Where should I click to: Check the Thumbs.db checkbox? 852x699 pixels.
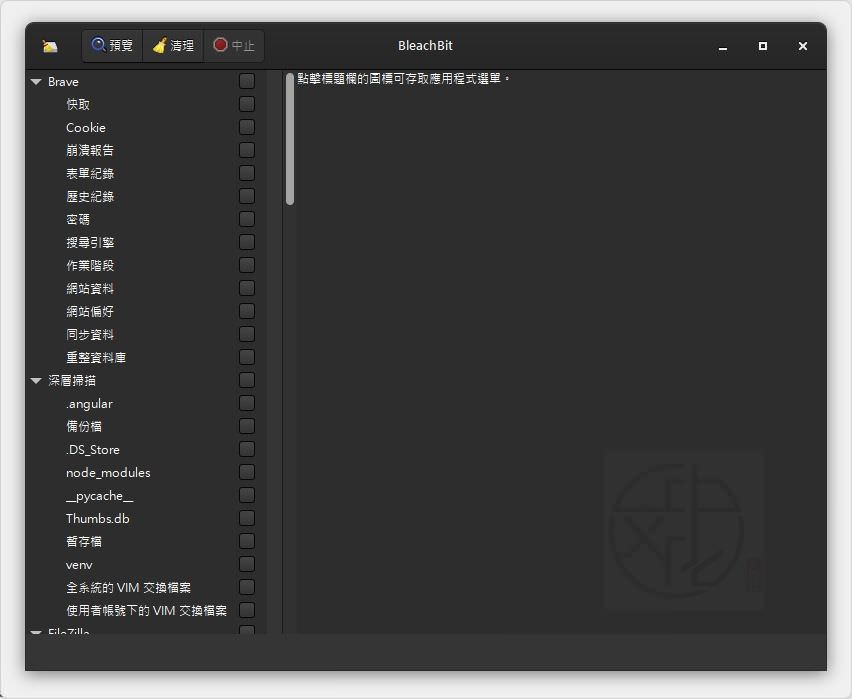247,518
